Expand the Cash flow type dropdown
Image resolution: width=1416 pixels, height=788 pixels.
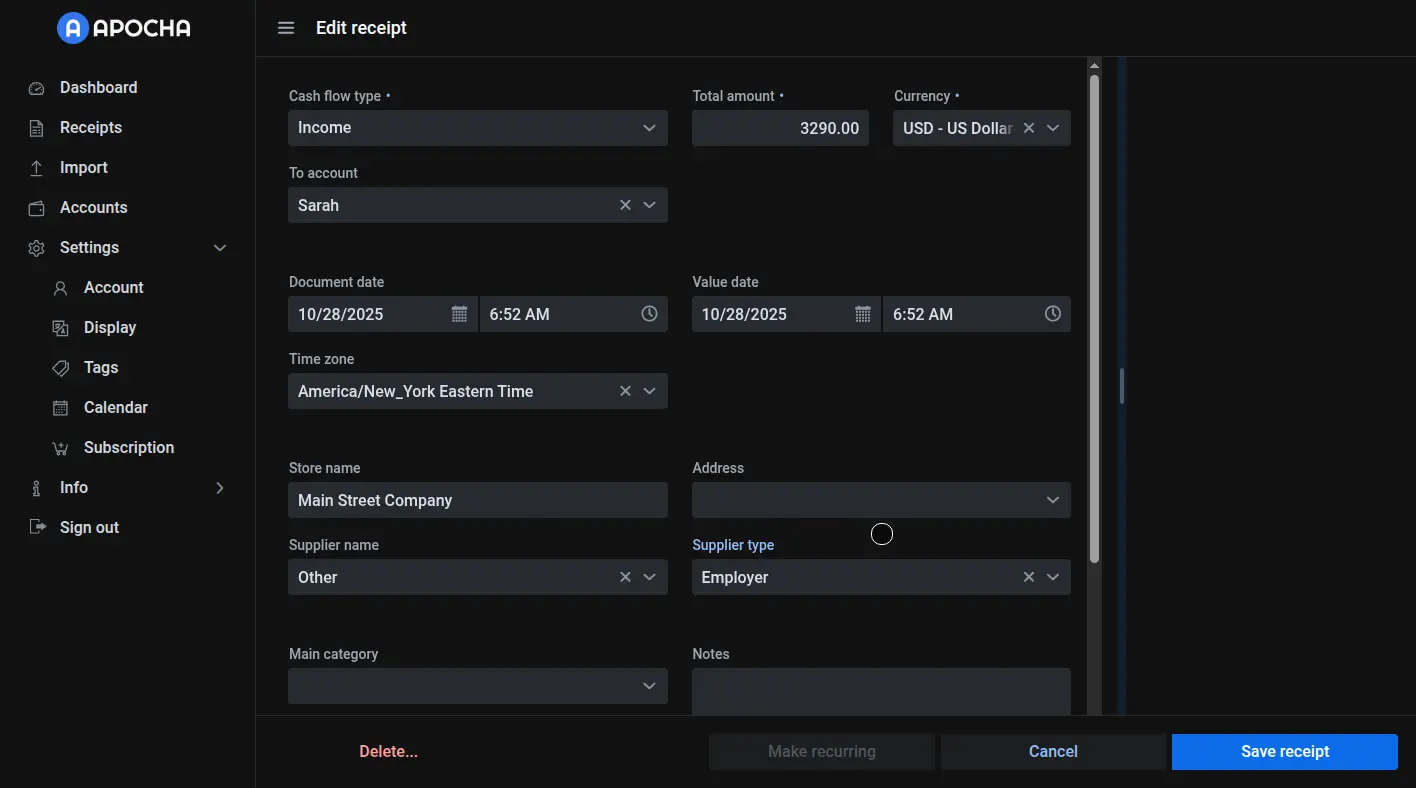(x=649, y=128)
